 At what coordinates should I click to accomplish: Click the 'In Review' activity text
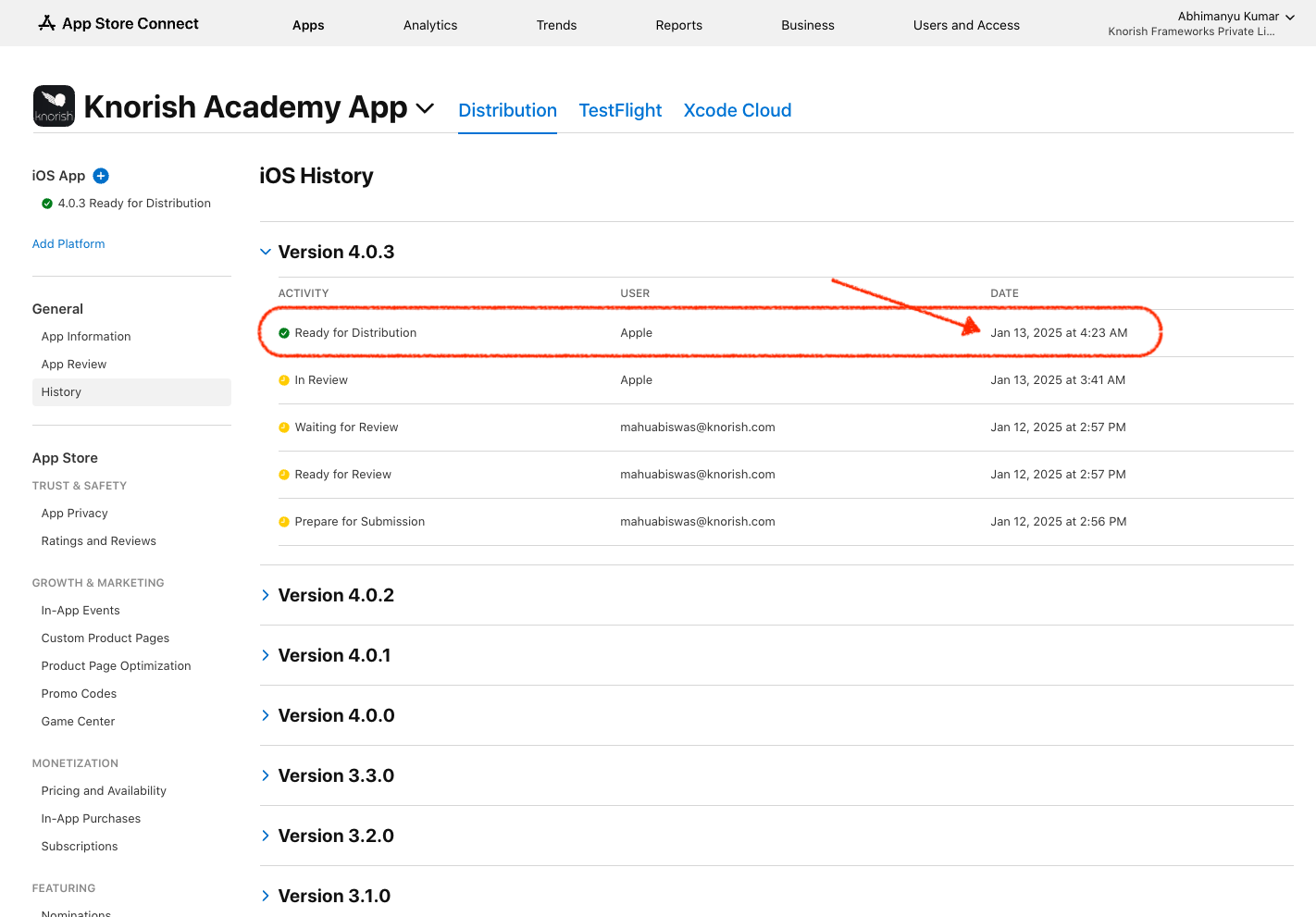tap(321, 380)
